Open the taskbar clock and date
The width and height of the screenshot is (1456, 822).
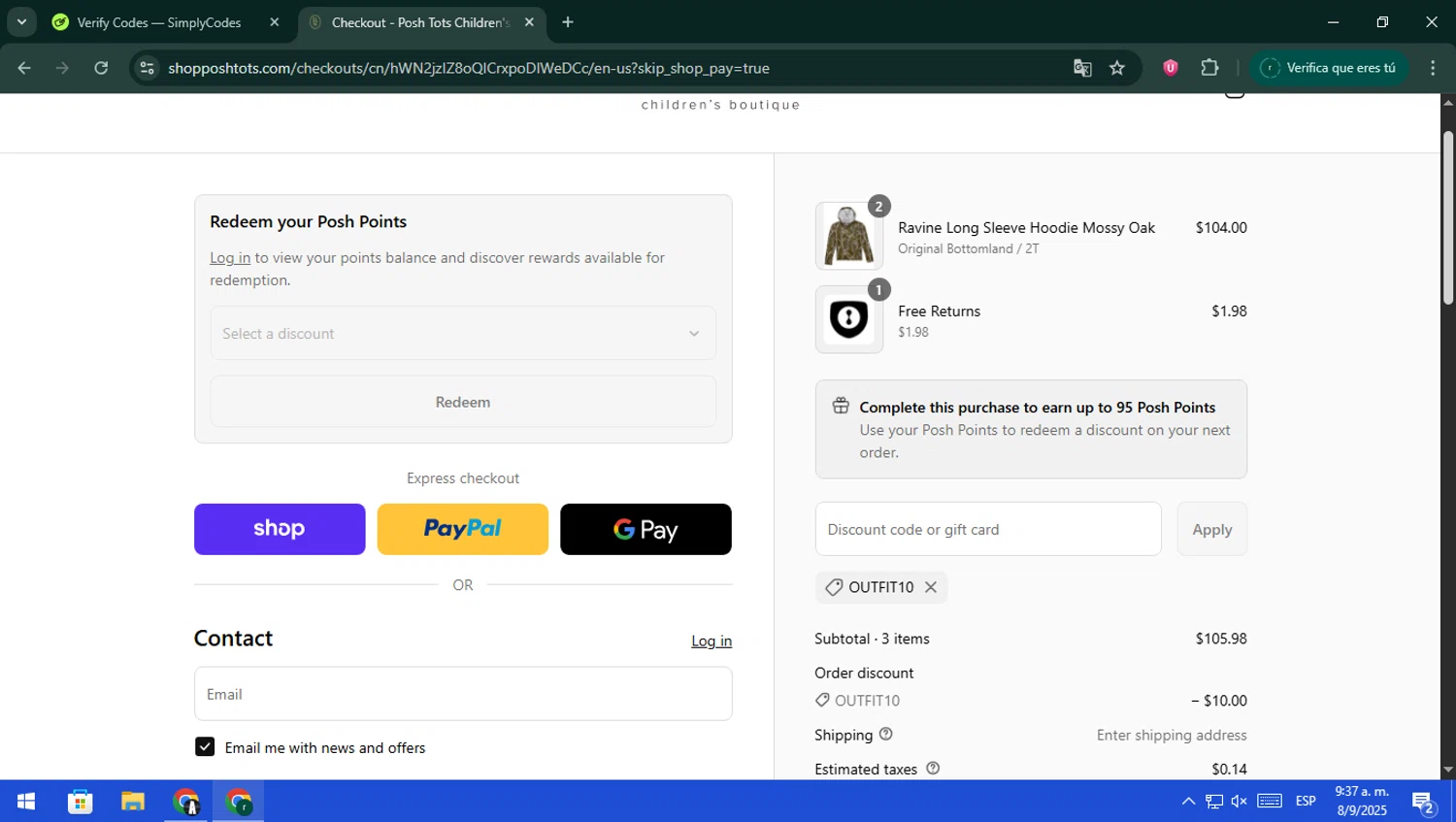pos(1362,802)
